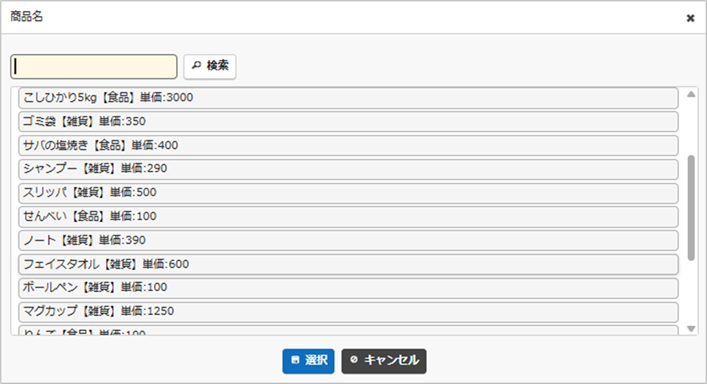Click the list scrollbar up arrow
The image size is (707, 384).
click(x=691, y=94)
